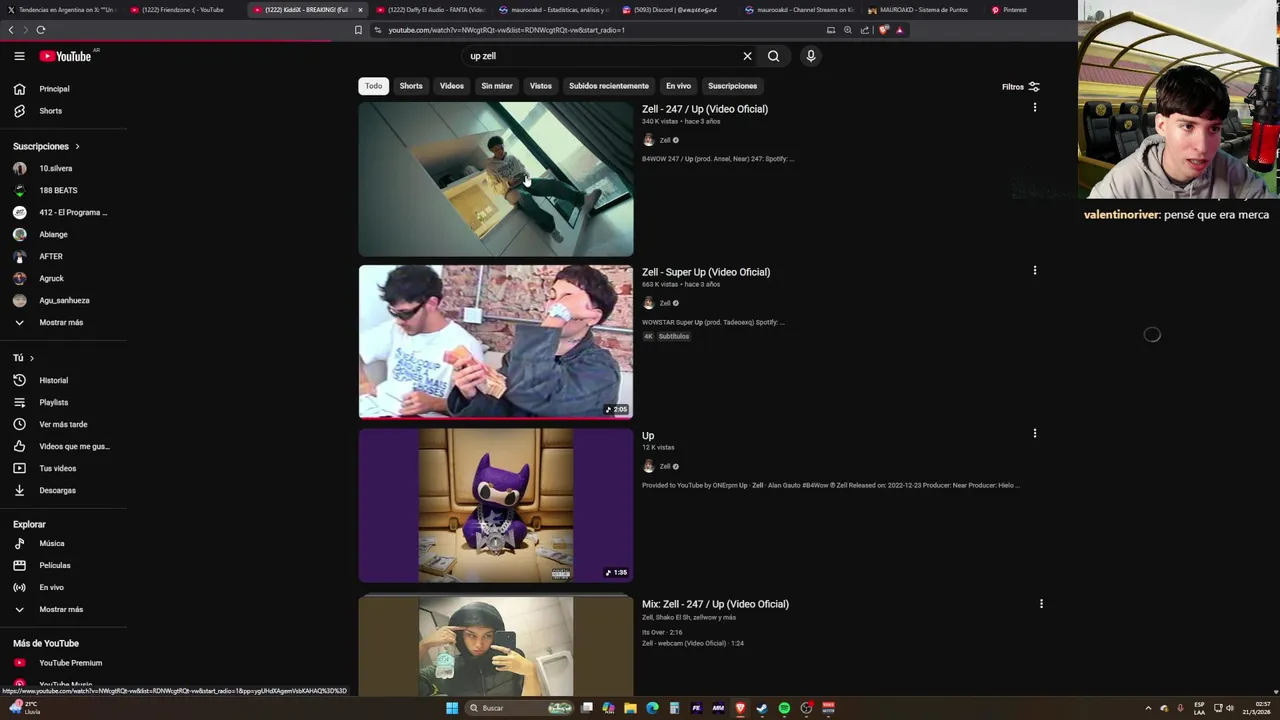Open Zell - Super Up (Video Oficial) title
The height and width of the screenshot is (720, 1280).
(706, 272)
